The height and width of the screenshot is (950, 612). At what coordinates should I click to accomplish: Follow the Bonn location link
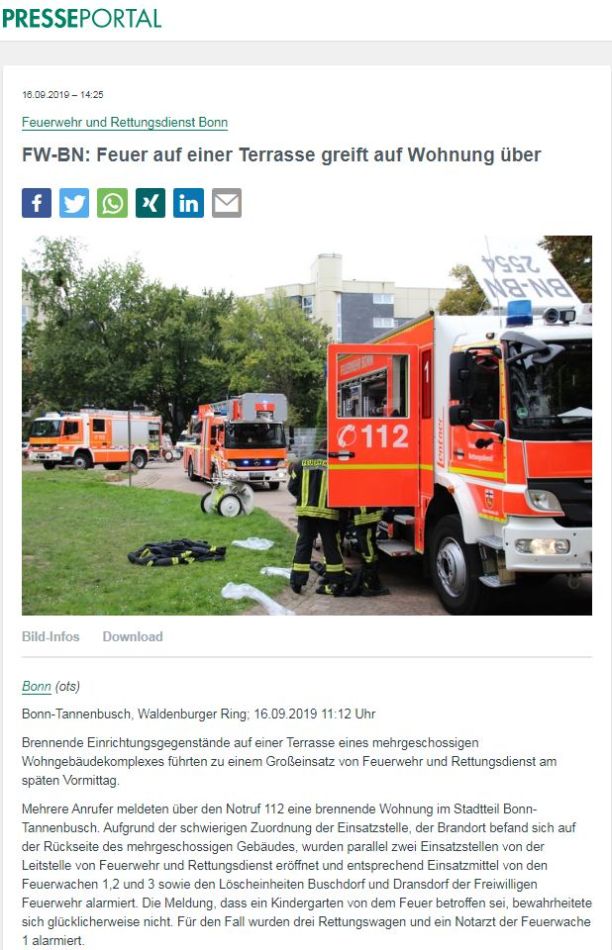pos(36,686)
